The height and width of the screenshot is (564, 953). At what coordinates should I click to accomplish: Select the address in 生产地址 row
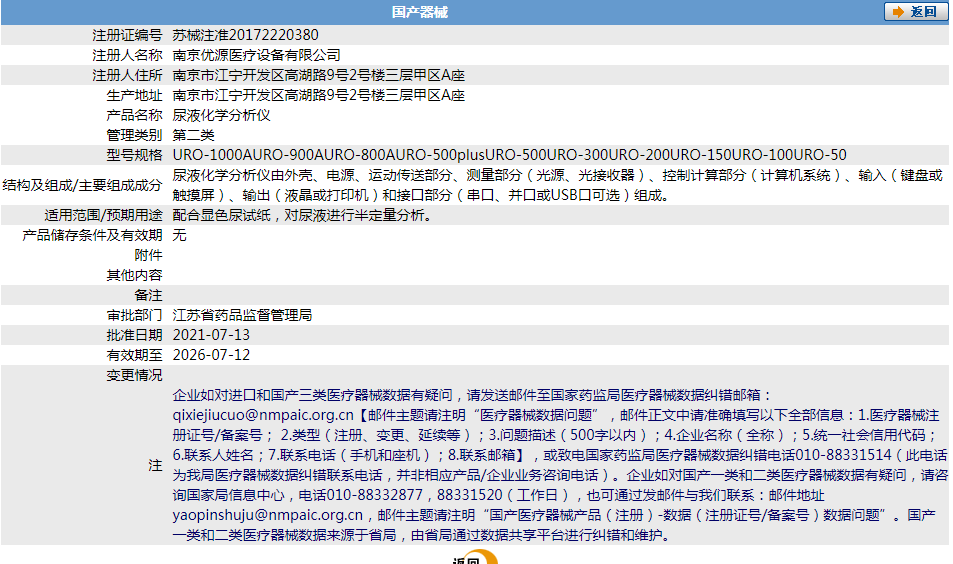click(x=318, y=95)
